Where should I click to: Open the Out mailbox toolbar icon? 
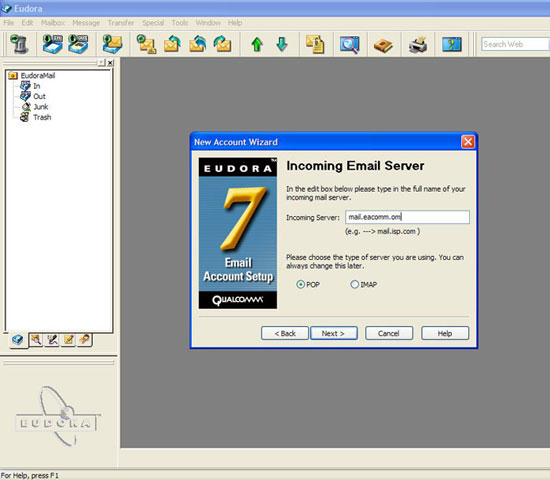(x=78, y=44)
